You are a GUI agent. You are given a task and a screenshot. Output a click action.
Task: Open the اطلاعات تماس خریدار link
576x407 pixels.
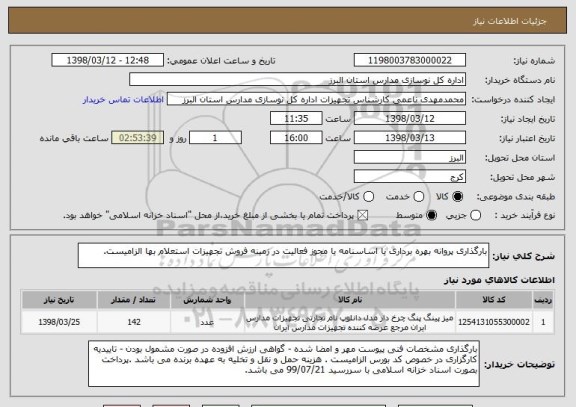[x=123, y=100]
